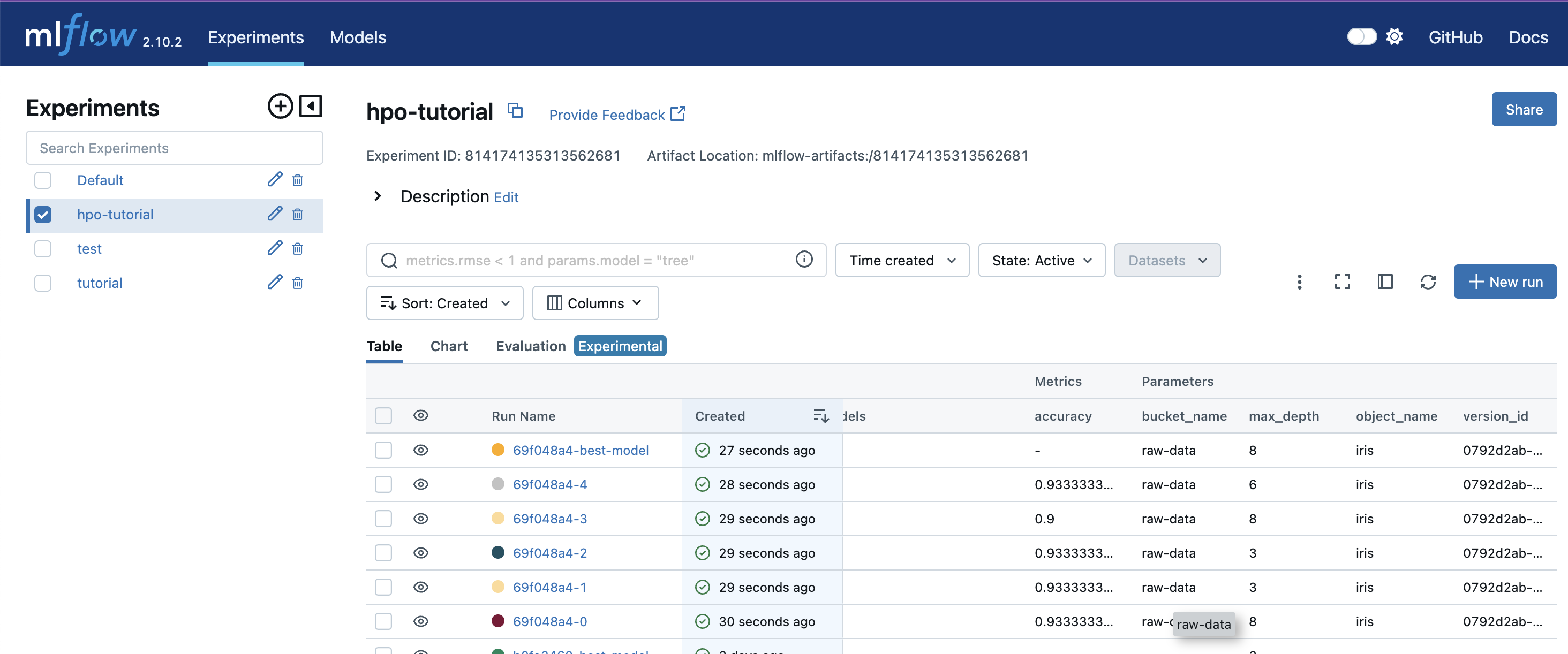Refresh the runs list
1568x654 pixels.
tap(1427, 282)
